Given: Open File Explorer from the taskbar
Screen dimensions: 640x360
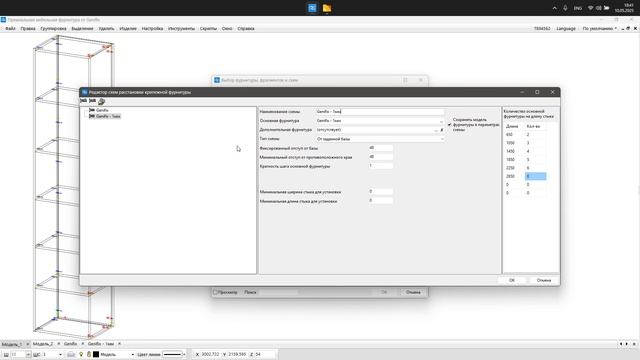Looking at the screenshot, I should click(x=327, y=8).
